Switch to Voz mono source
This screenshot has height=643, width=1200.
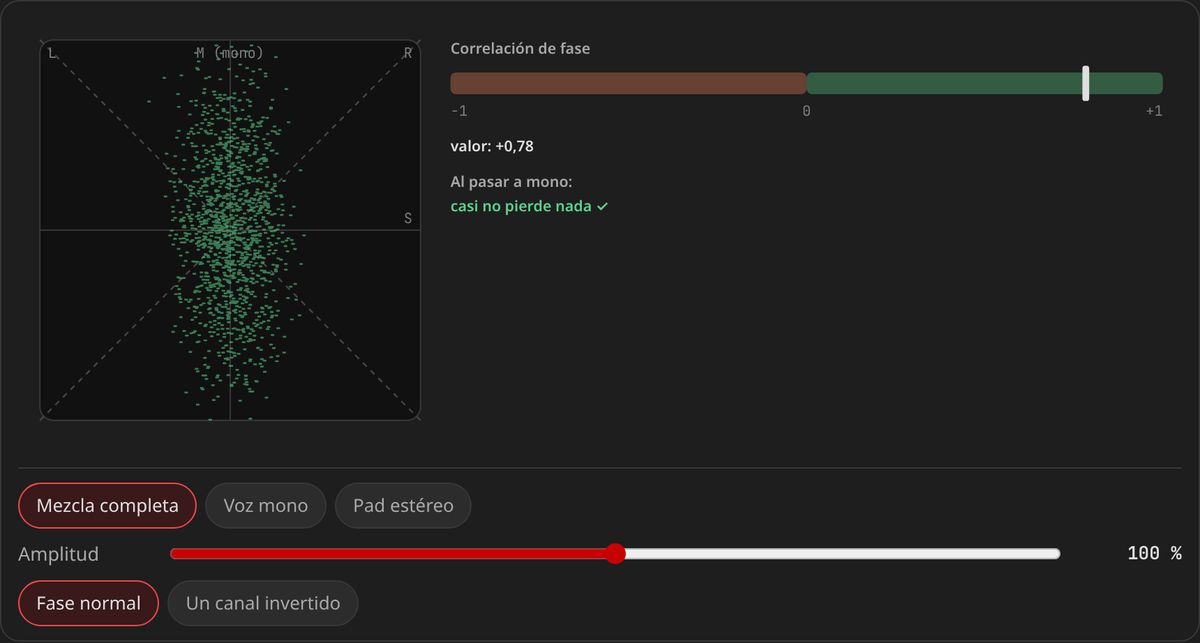click(x=265, y=505)
